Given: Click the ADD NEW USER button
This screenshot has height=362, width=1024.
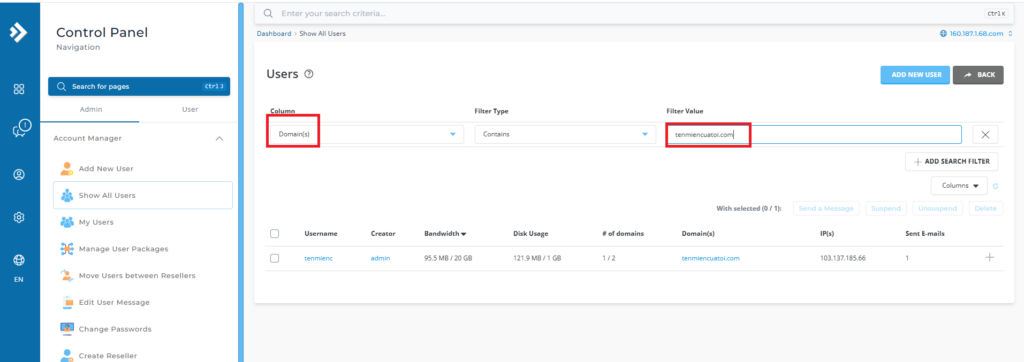Looking at the screenshot, I should pyautogui.click(x=916, y=75).
